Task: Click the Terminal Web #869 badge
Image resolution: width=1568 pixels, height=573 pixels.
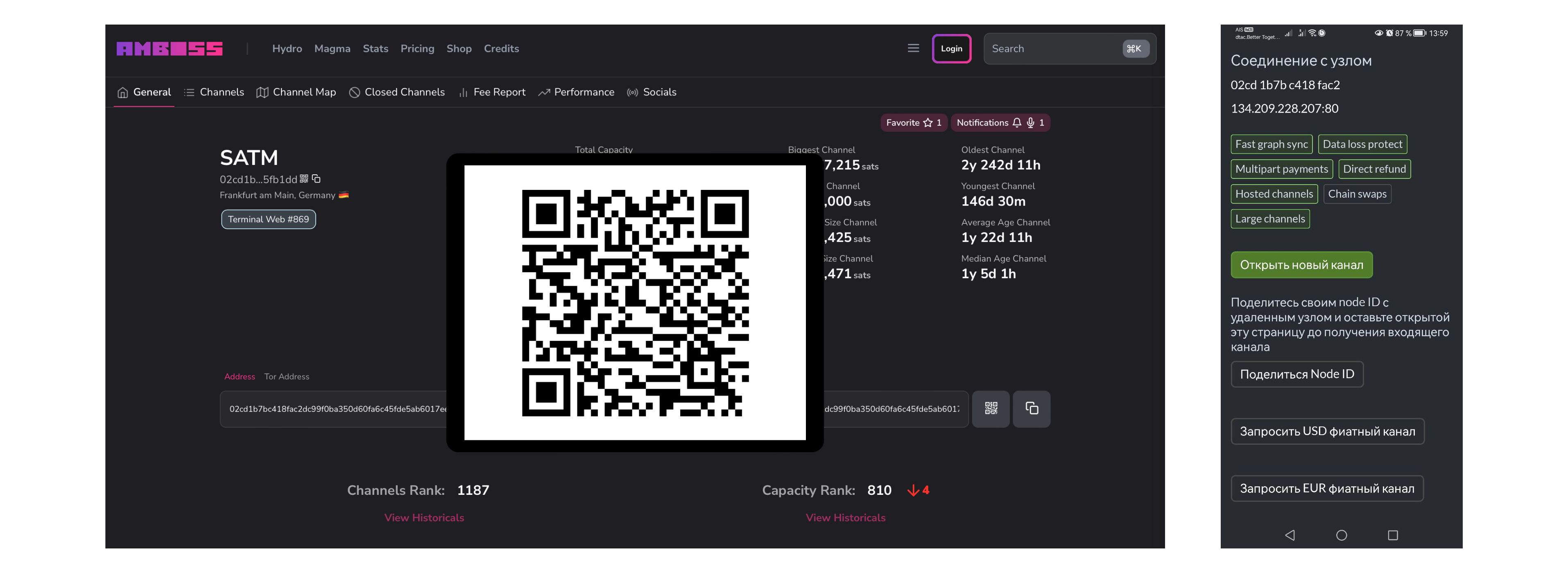Action: (268, 220)
